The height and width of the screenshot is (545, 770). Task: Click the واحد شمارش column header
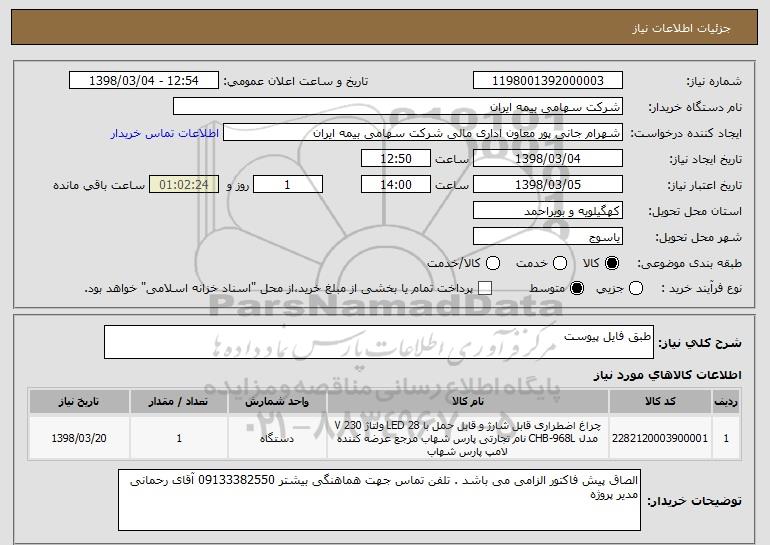click(x=277, y=402)
